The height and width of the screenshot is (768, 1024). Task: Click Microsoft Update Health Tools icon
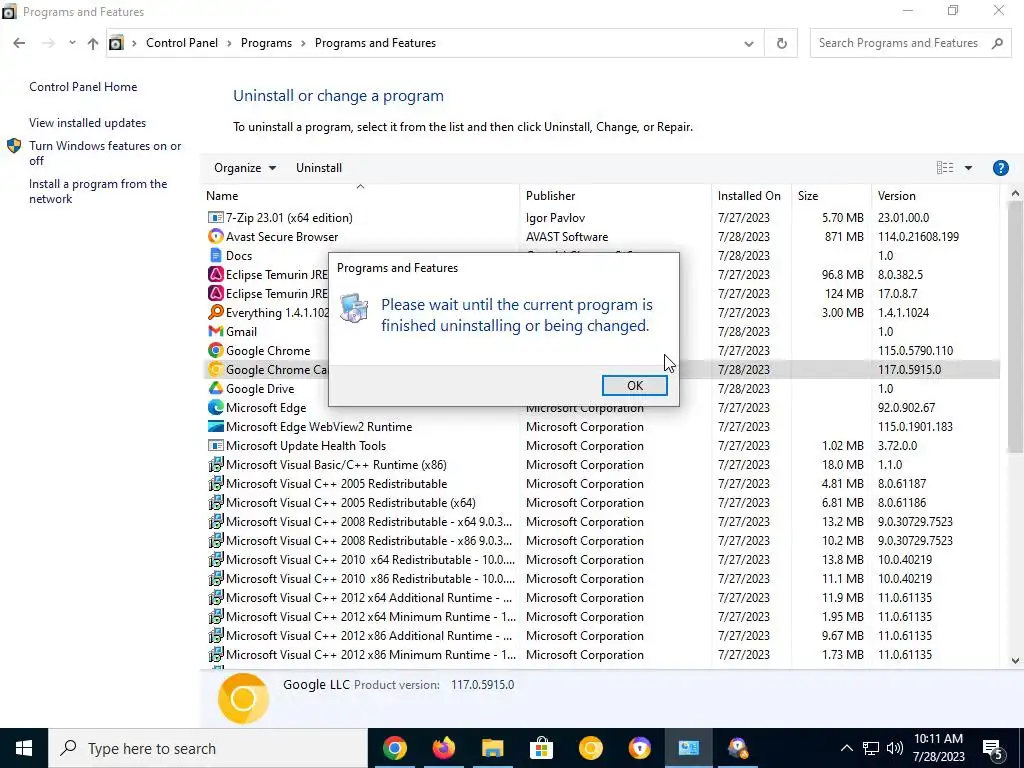pos(216,445)
